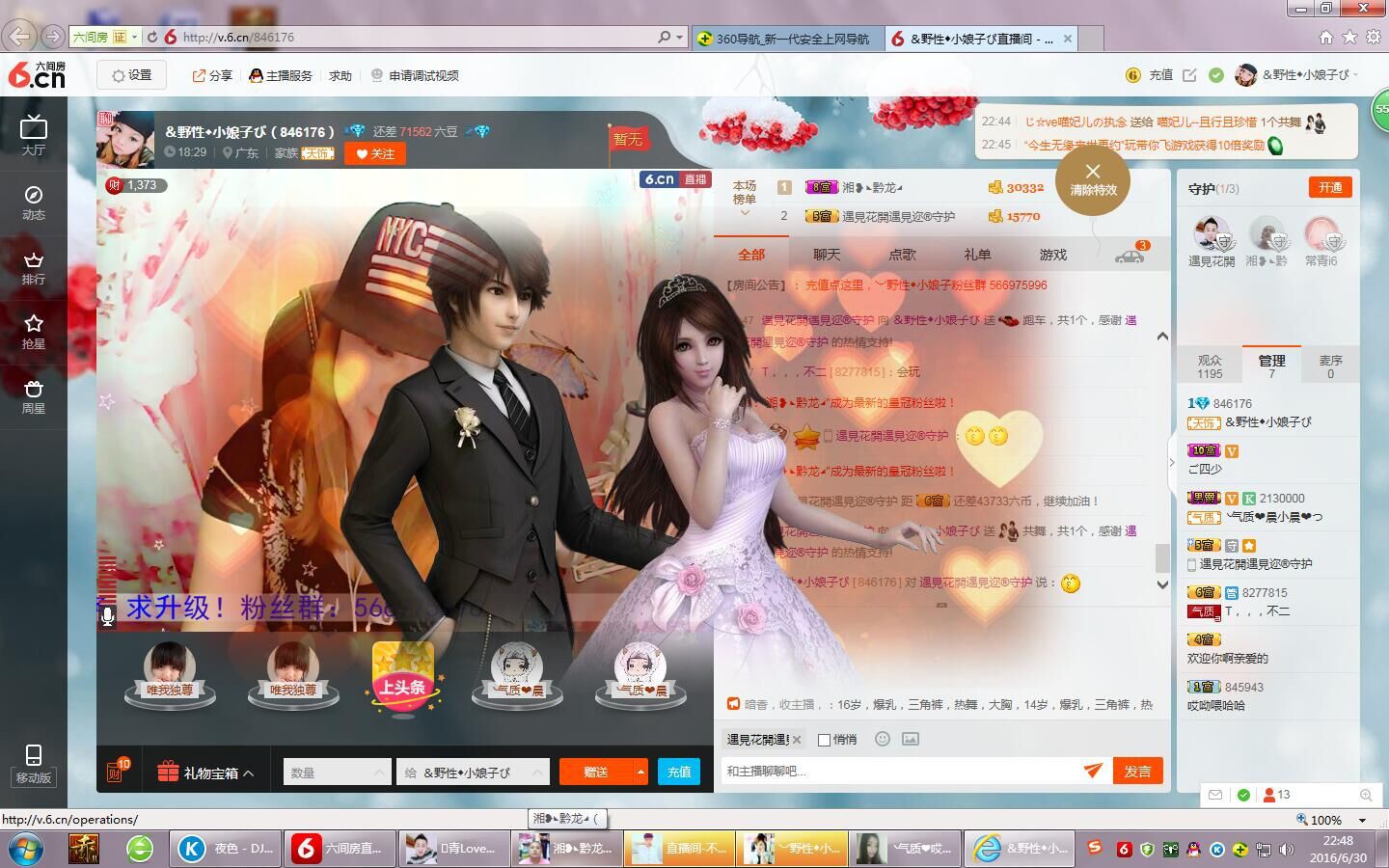This screenshot has height=868, width=1389.
Task: Click the chat scroll up arrow
Action: click(1162, 336)
